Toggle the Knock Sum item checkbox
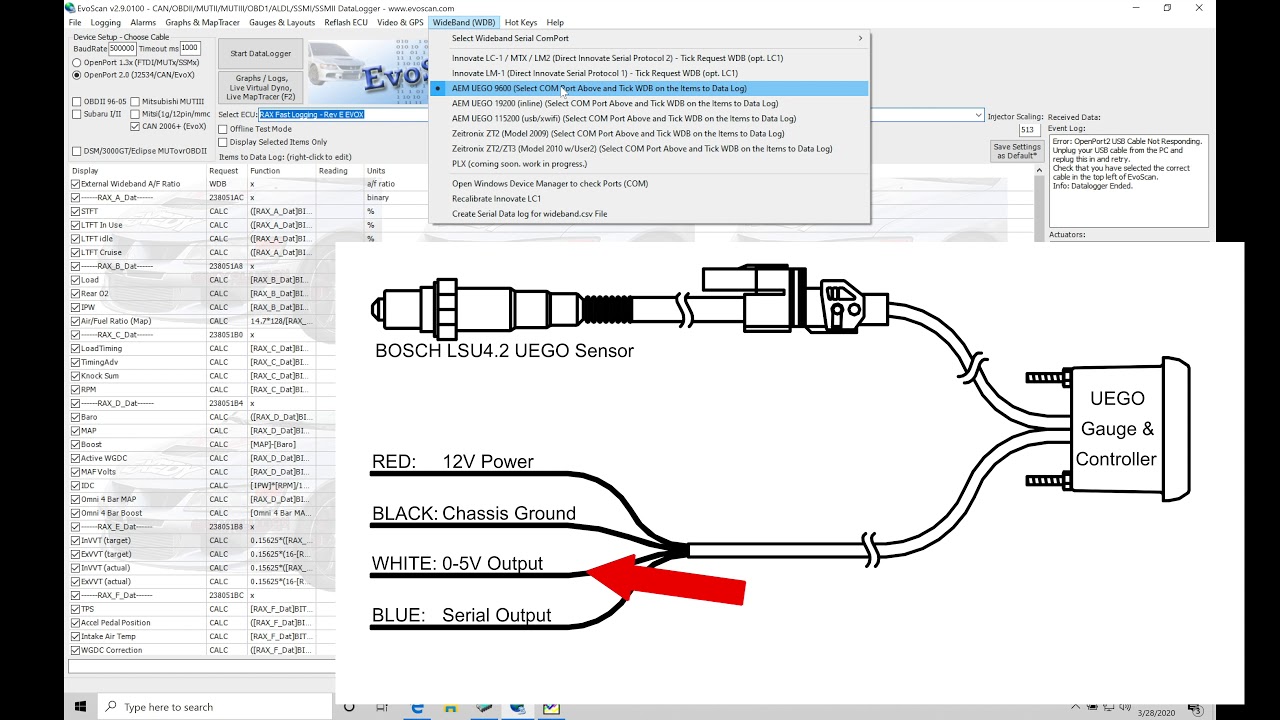 click(x=76, y=376)
